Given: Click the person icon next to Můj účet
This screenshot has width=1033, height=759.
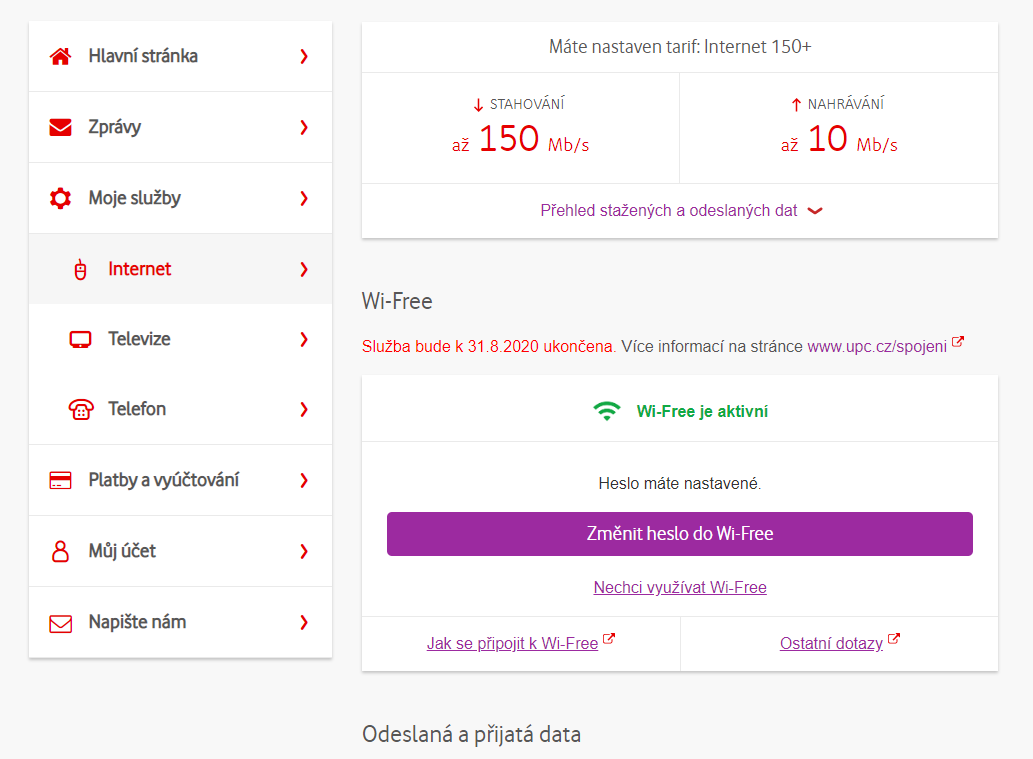Looking at the screenshot, I should (61, 551).
